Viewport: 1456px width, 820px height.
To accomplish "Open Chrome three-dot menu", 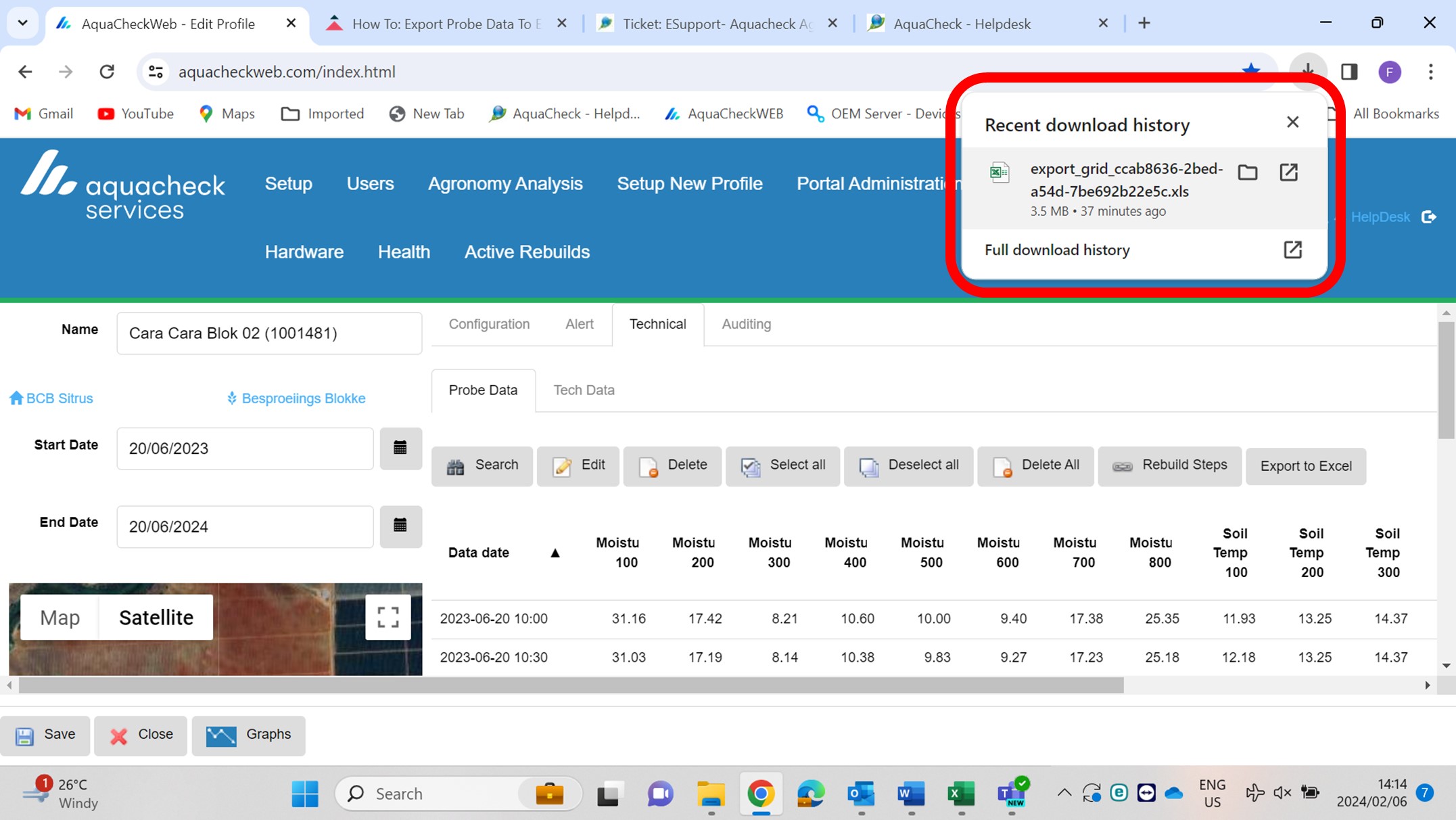I will coord(1430,72).
